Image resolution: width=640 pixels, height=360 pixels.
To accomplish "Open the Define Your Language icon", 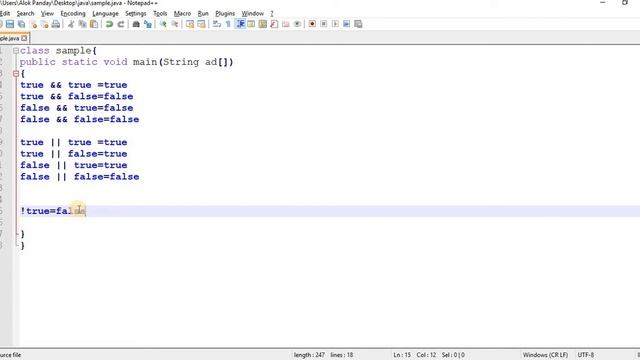I will click(x=251, y=24).
